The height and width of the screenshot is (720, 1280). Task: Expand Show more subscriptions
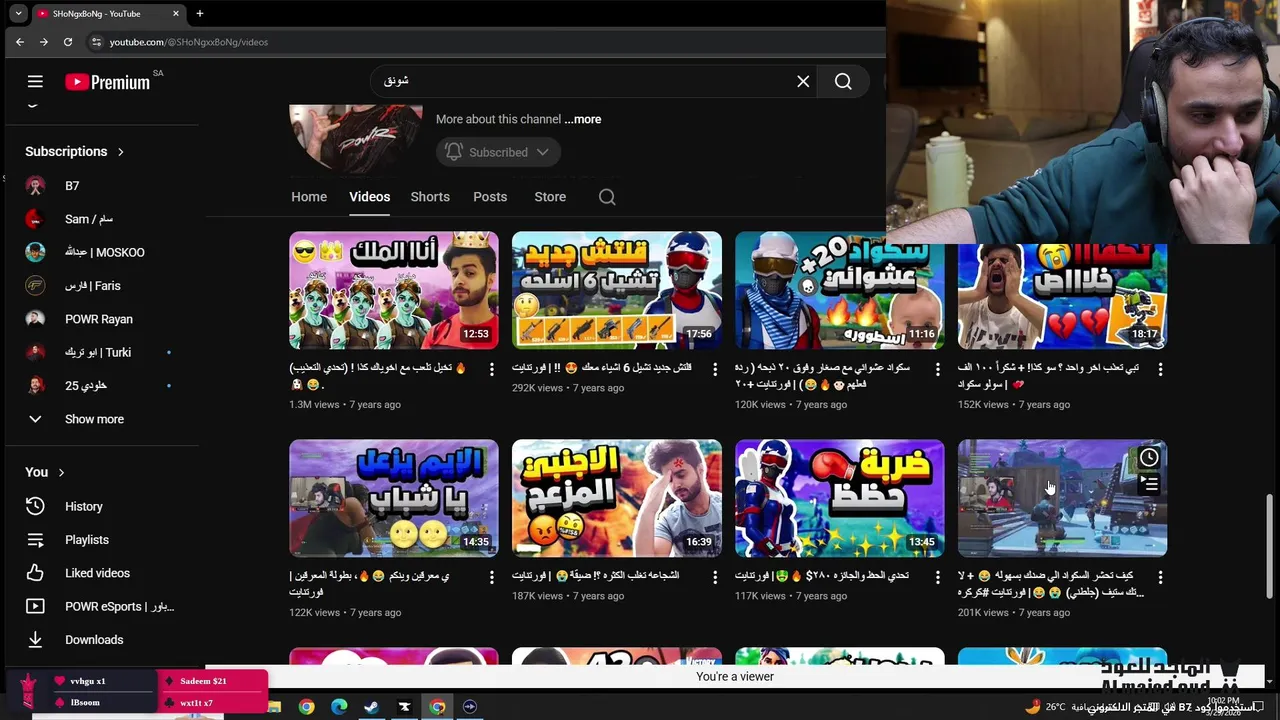94,419
